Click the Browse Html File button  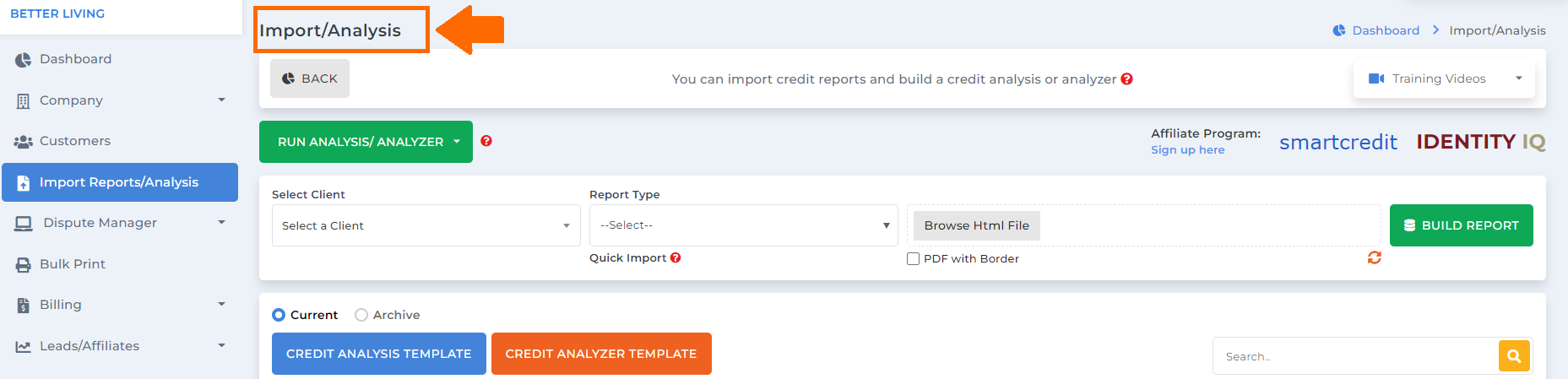click(x=976, y=225)
